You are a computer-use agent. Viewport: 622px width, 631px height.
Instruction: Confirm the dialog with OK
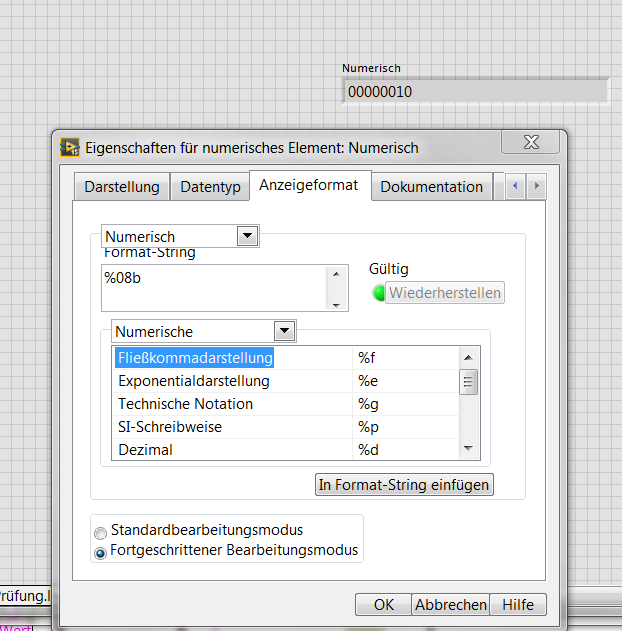(383, 604)
